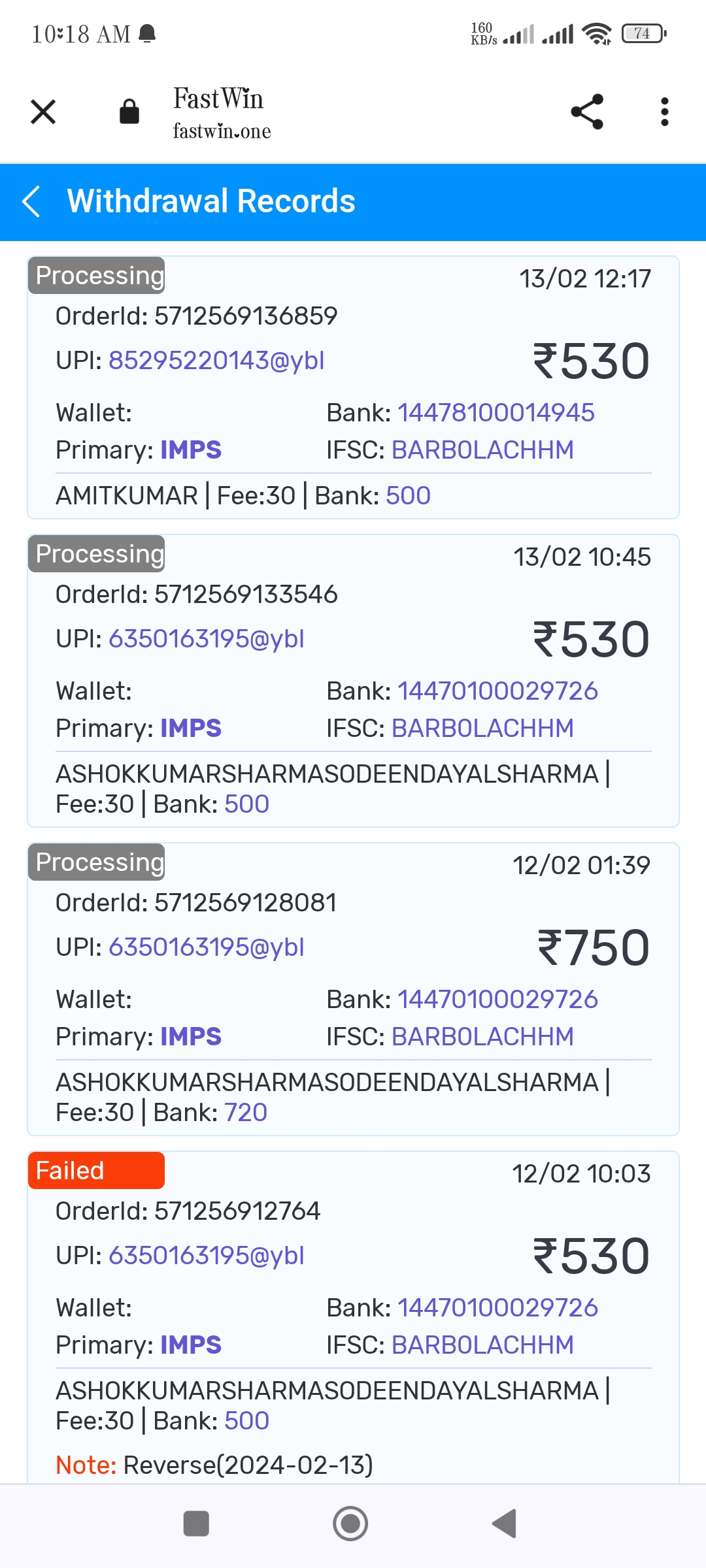Tap Processing badge on order 5712569136859
This screenshot has width=706, height=1568.
click(x=97, y=276)
